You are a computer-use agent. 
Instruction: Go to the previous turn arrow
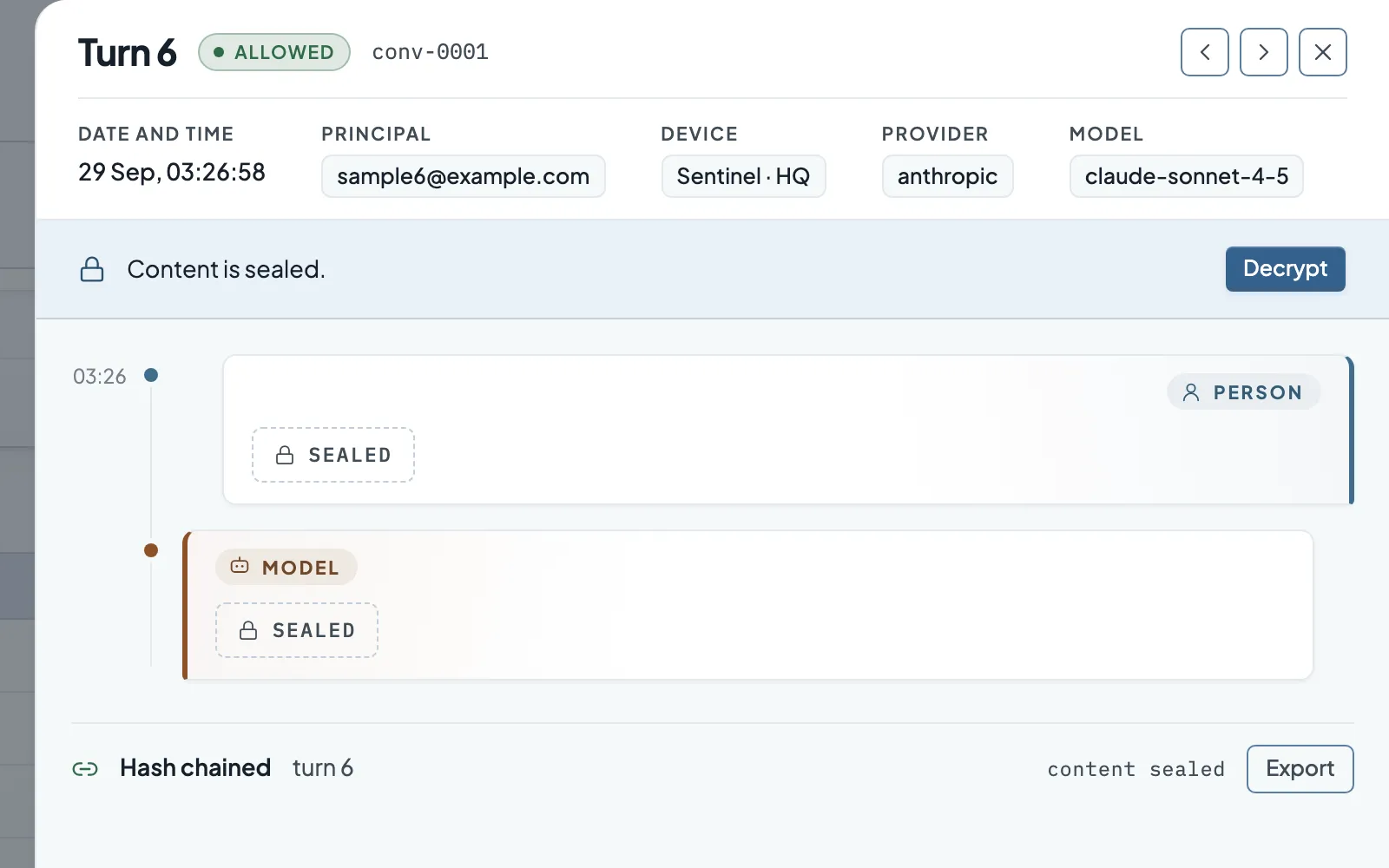(x=1204, y=52)
